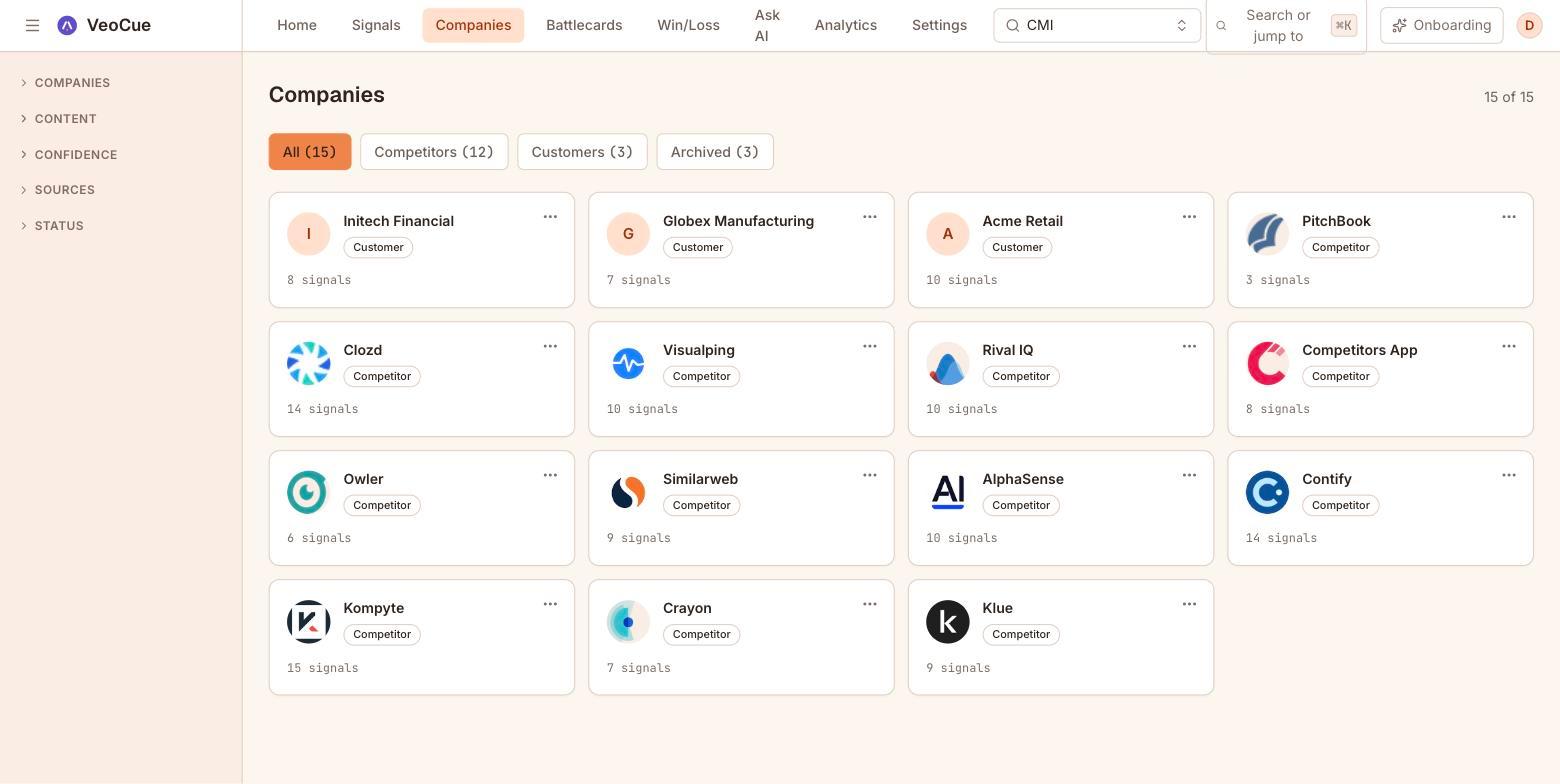
Task: Click the Clozd company logo
Action: click(308, 363)
